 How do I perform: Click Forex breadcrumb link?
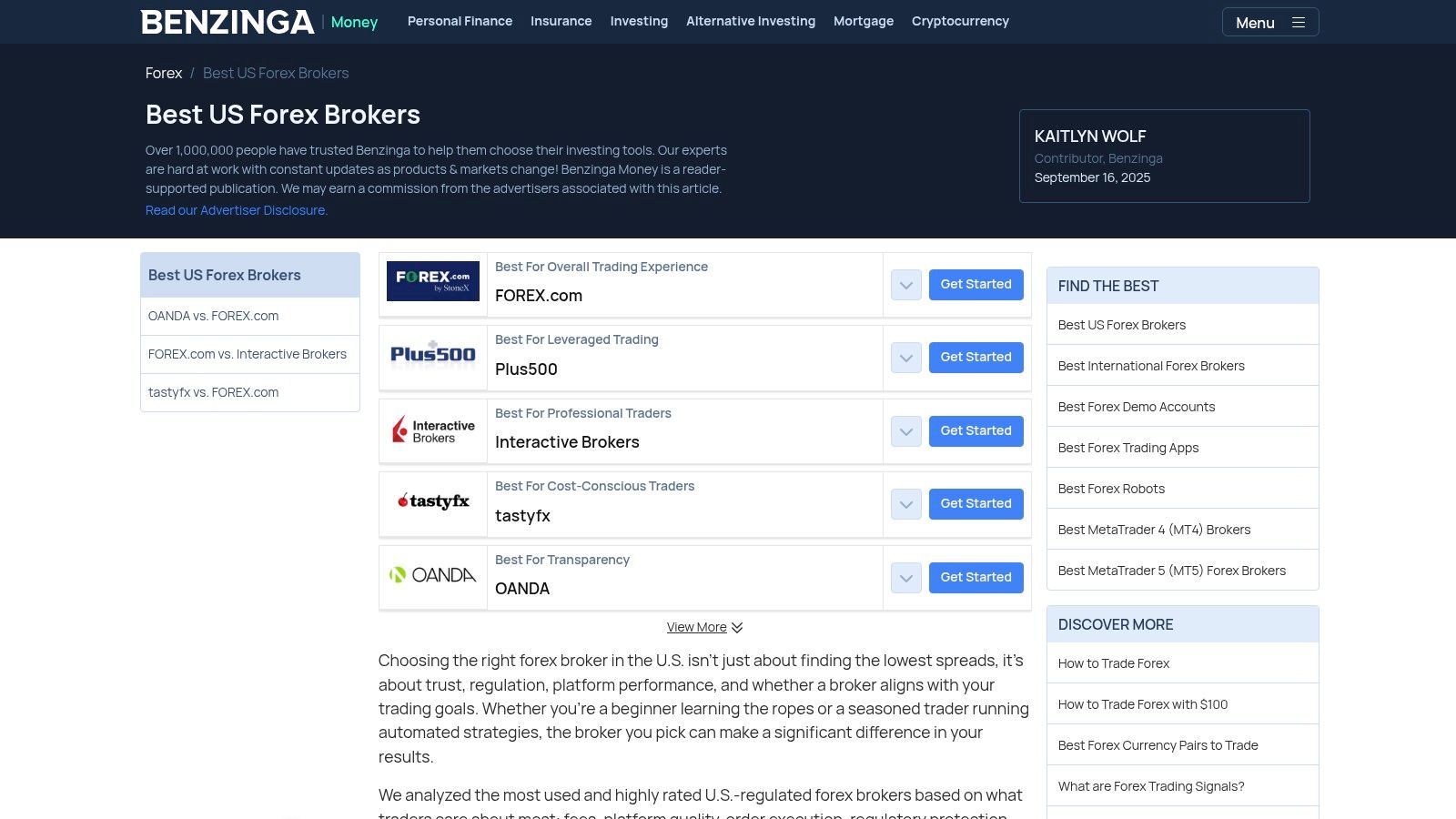coord(164,73)
